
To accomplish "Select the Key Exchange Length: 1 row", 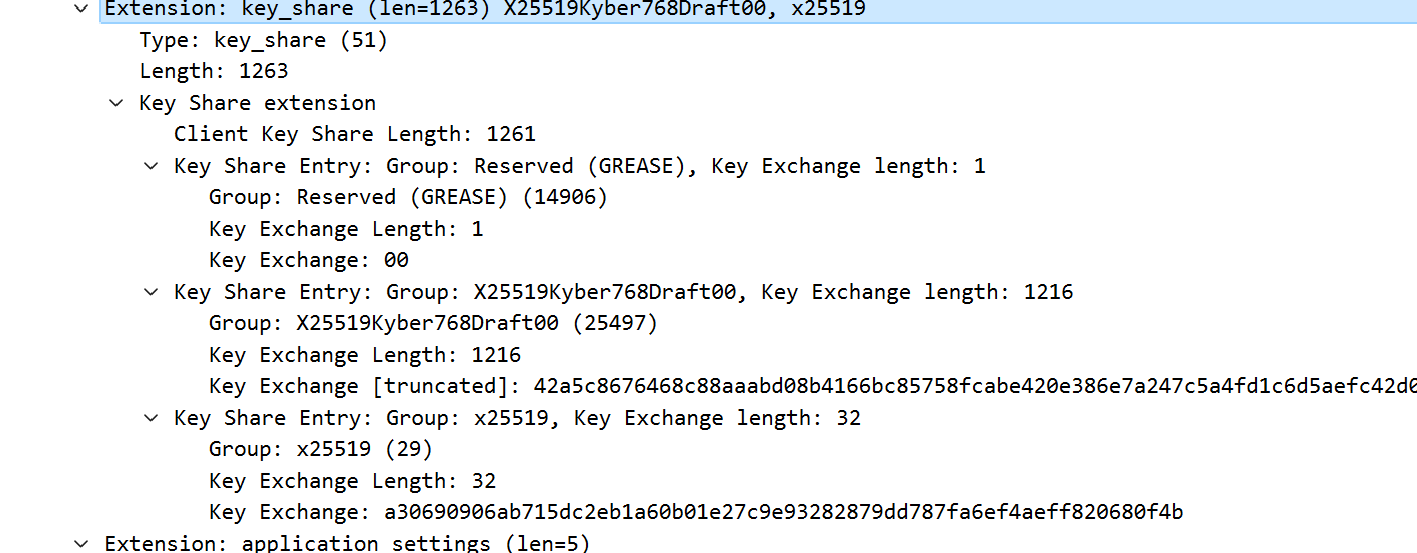I will pos(345,229).
